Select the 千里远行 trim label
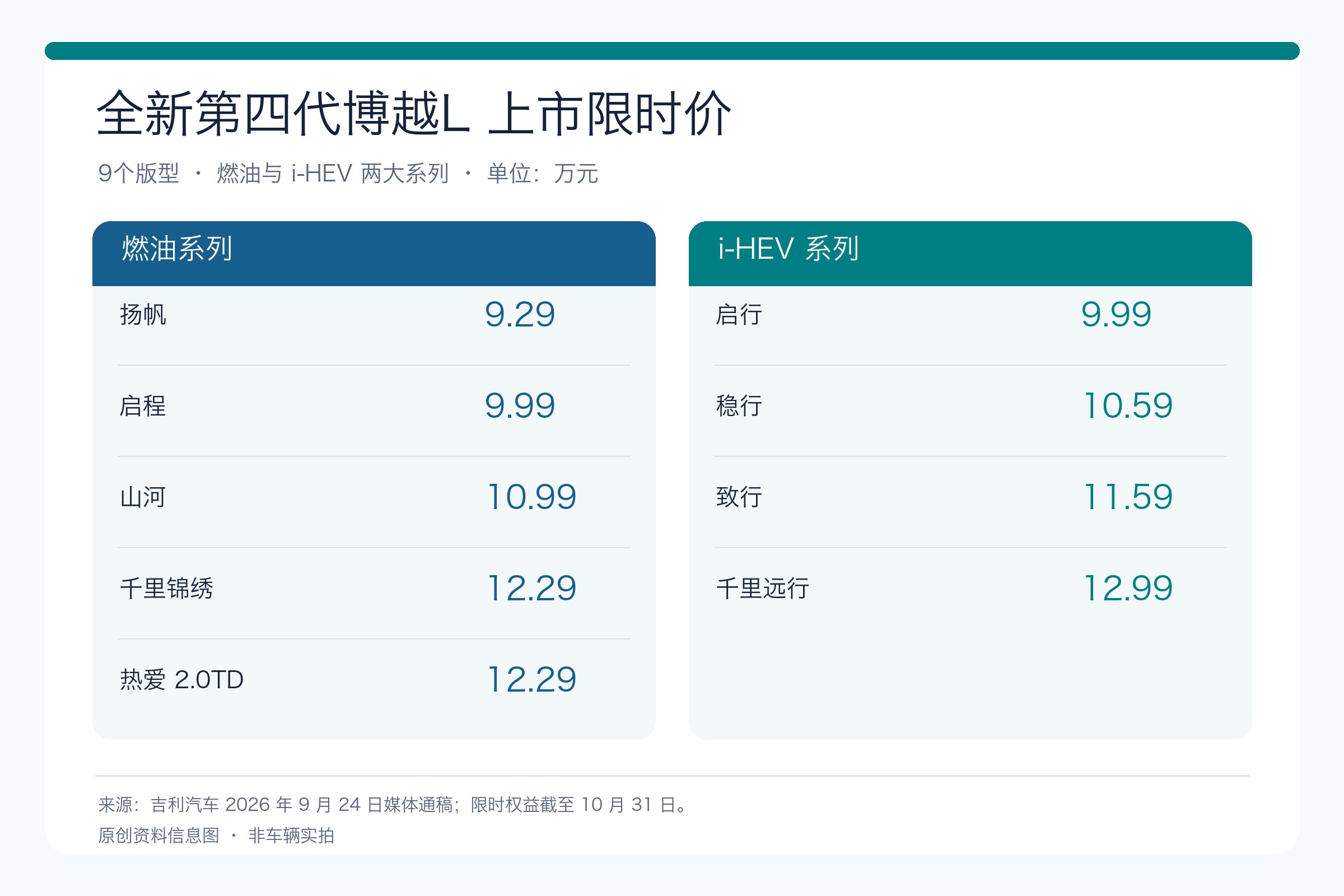Image resolution: width=1344 pixels, height=896 pixels. point(762,589)
